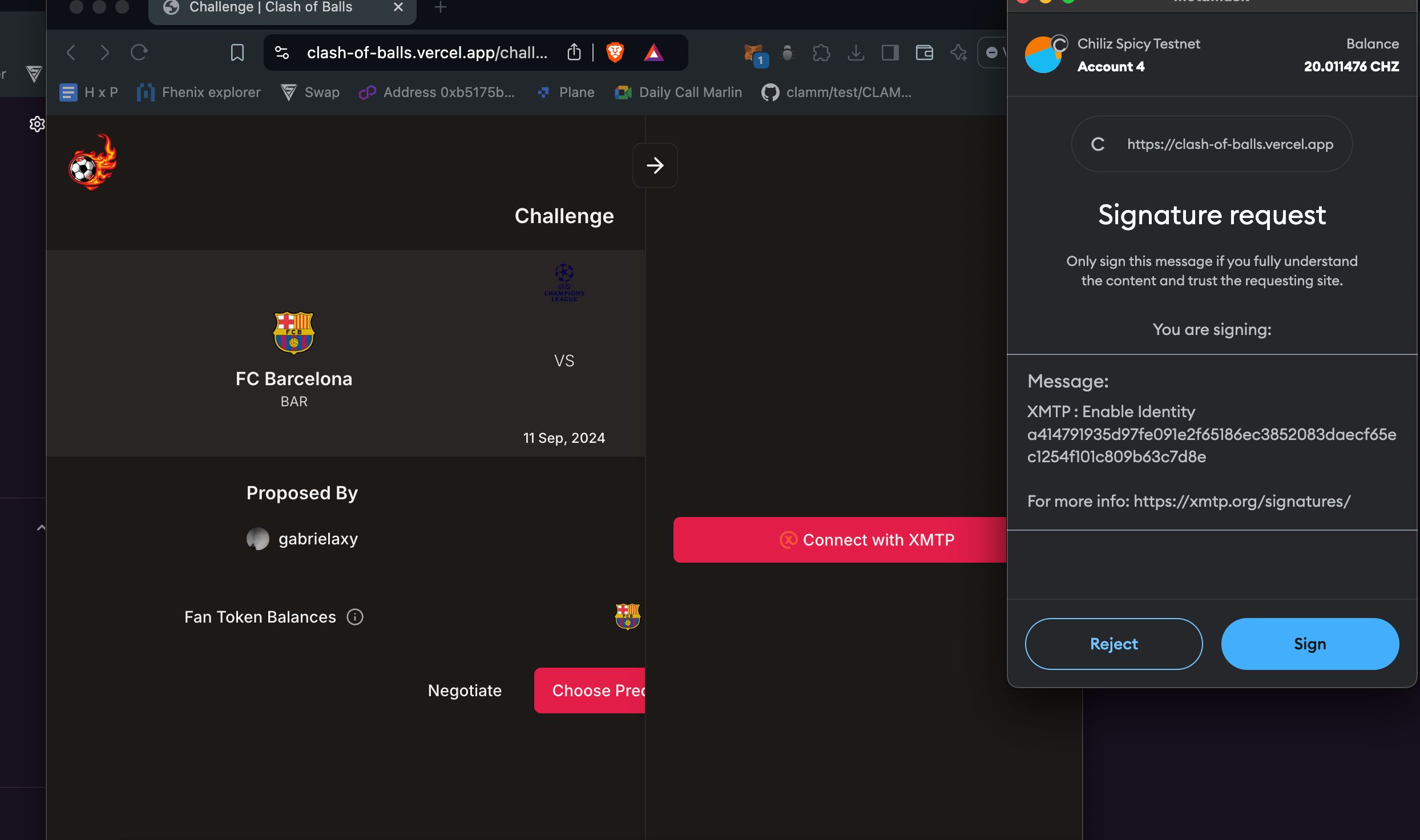This screenshot has width=1420, height=840.
Task: Open the extensions puzzle icon
Action: pyautogui.click(x=821, y=52)
